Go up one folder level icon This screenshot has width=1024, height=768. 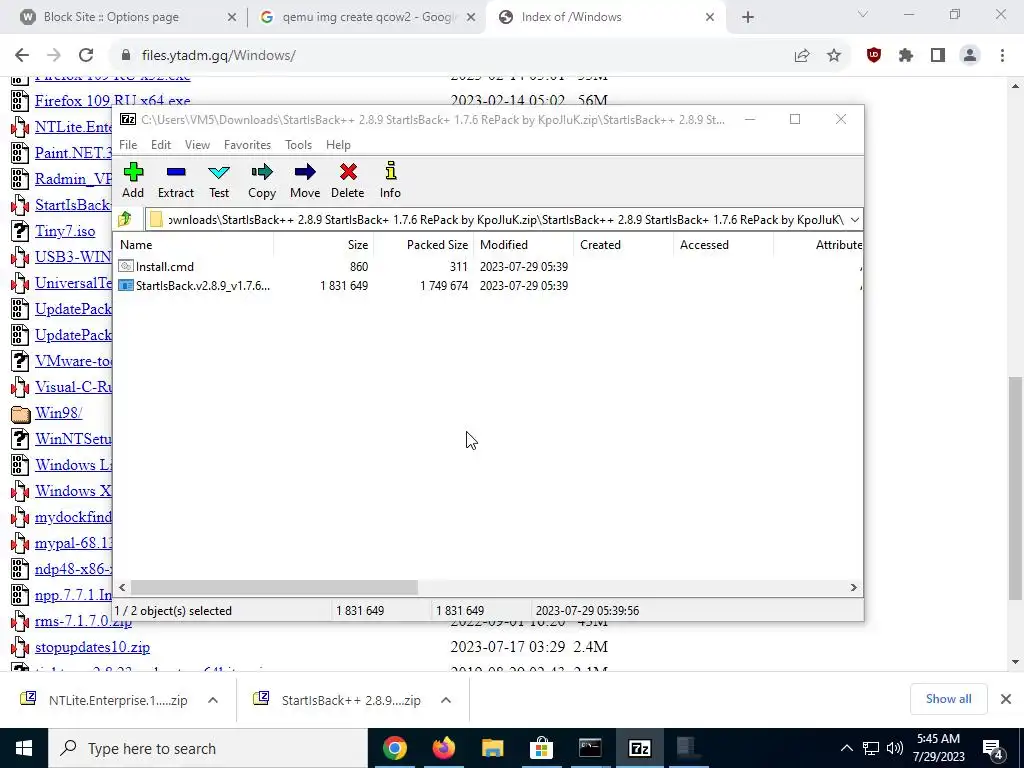(x=125, y=219)
